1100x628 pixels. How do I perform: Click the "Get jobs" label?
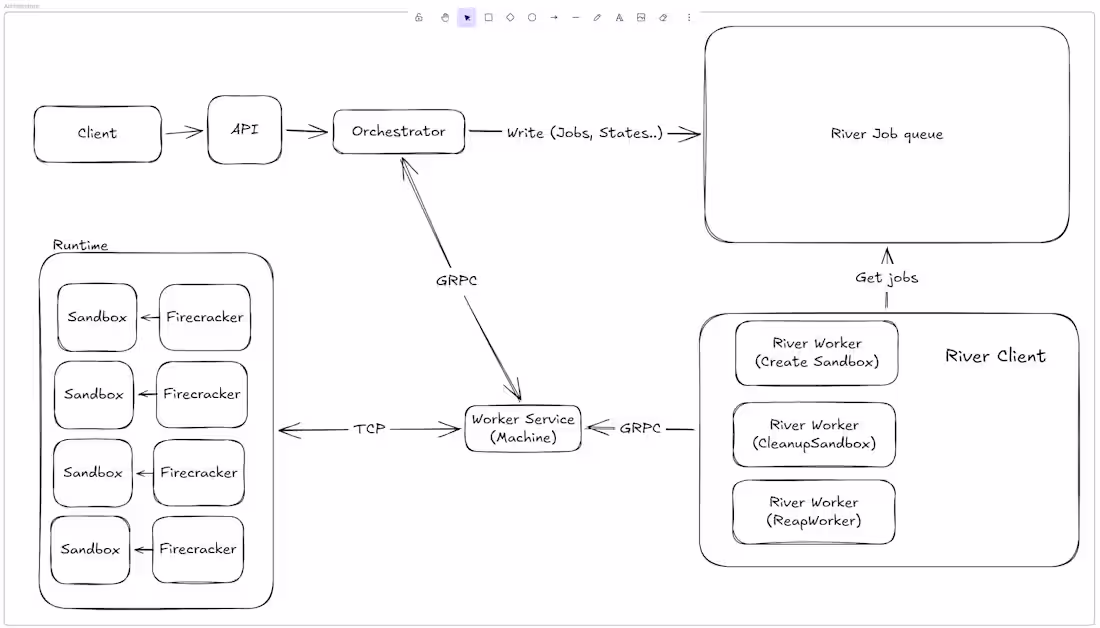887,278
